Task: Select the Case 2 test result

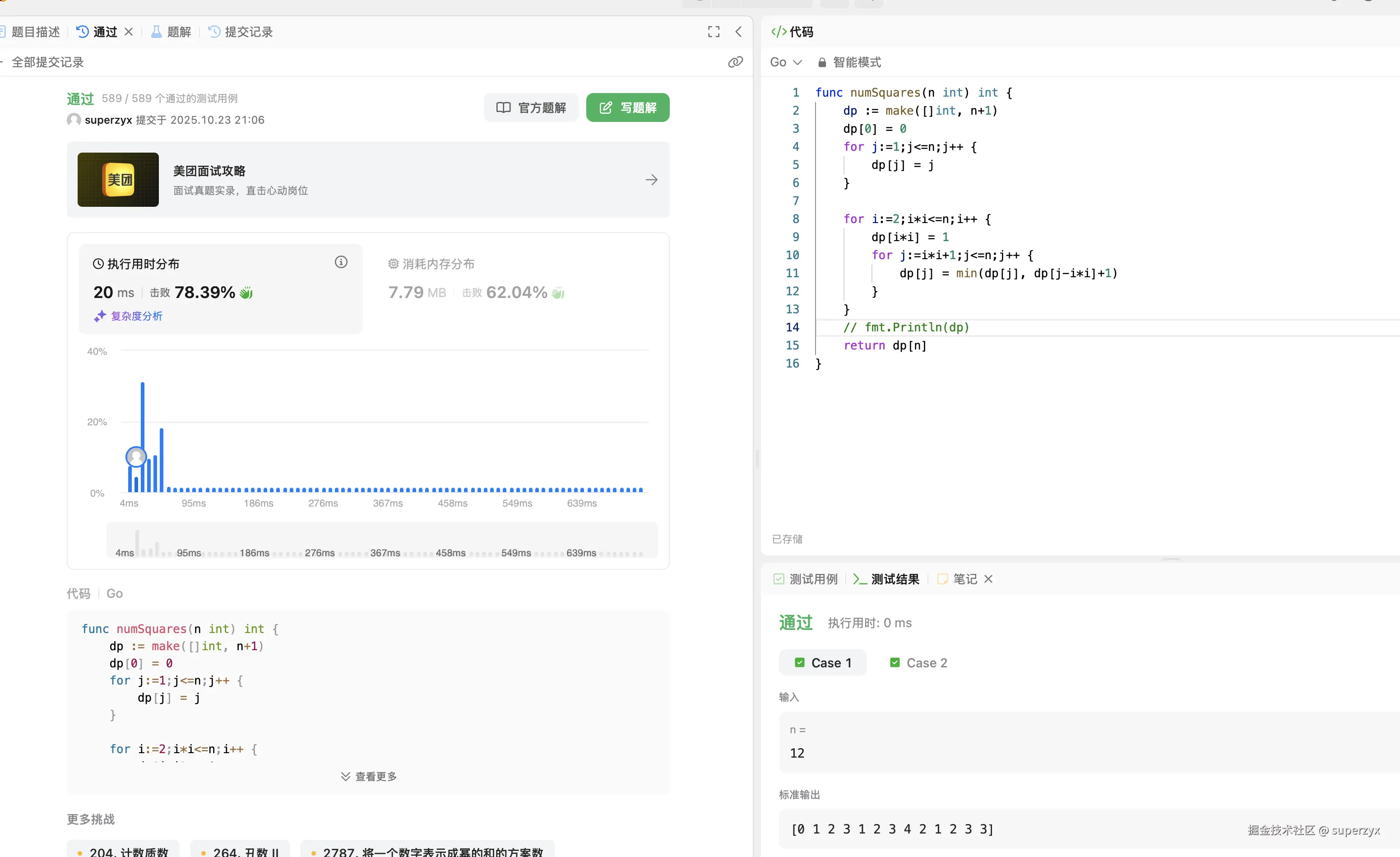Action: (919, 663)
